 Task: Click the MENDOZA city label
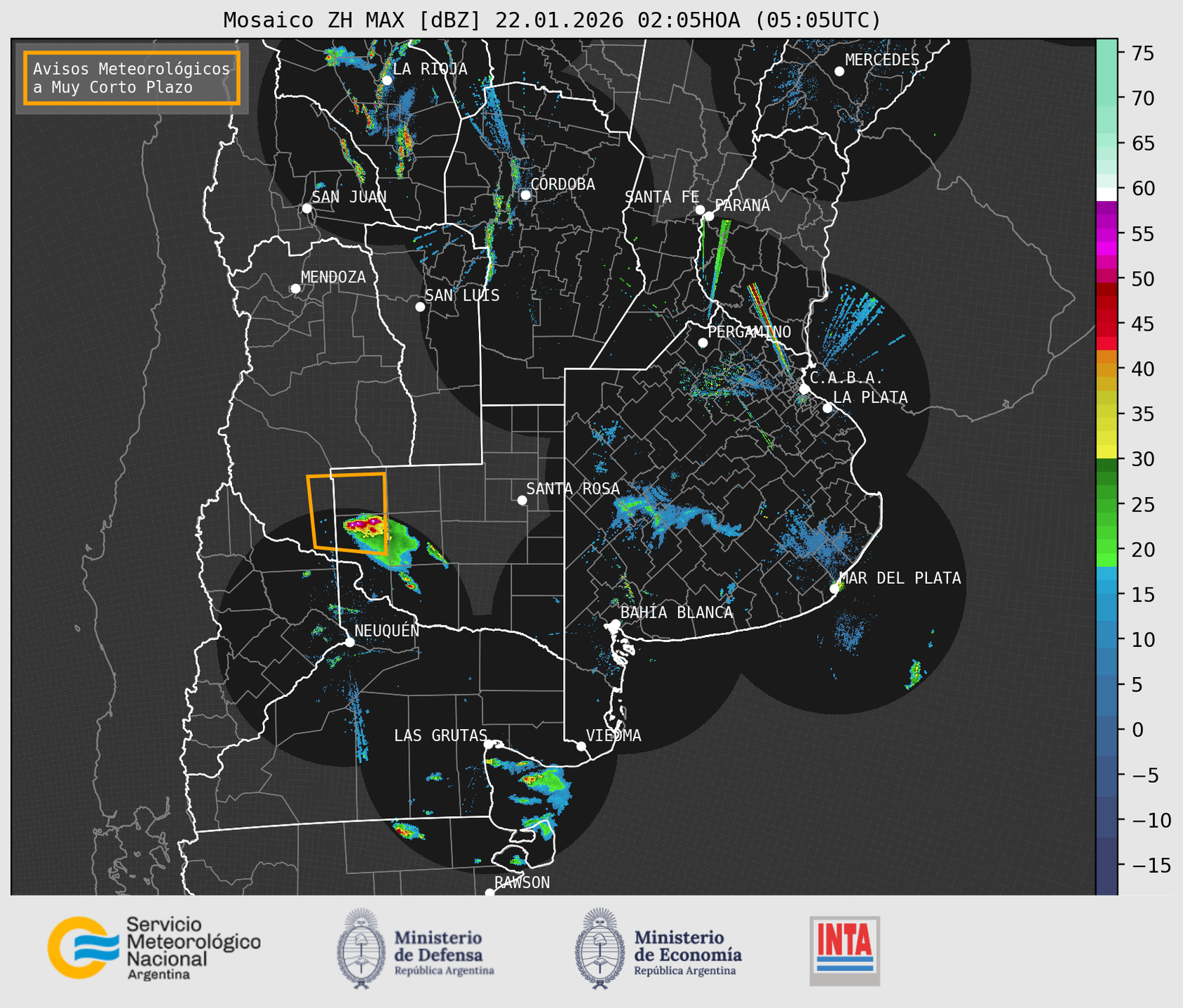[x=333, y=277]
